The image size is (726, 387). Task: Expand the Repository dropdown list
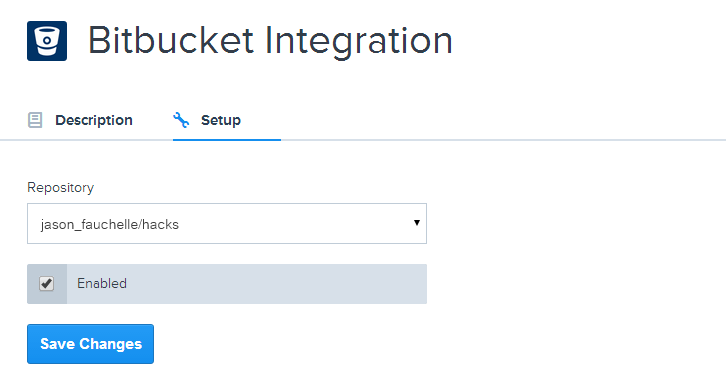coord(227,224)
